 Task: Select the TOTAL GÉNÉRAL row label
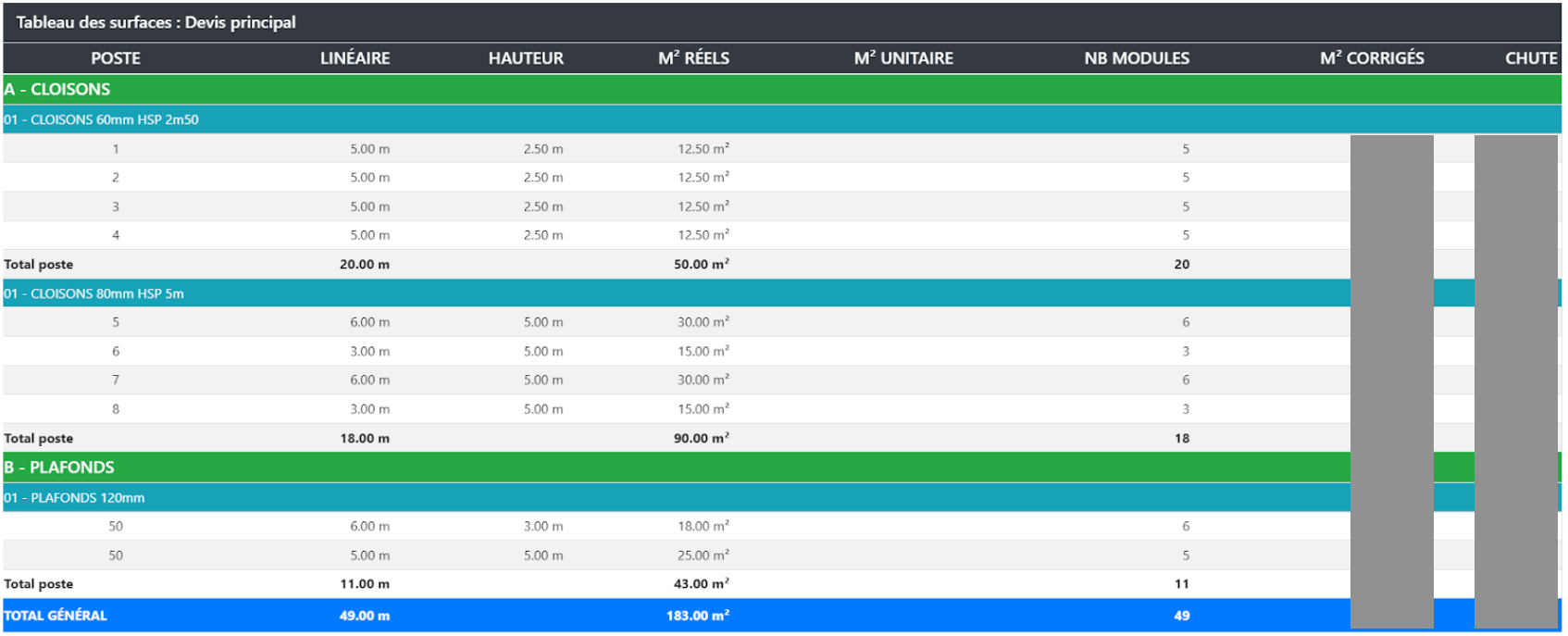56,616
